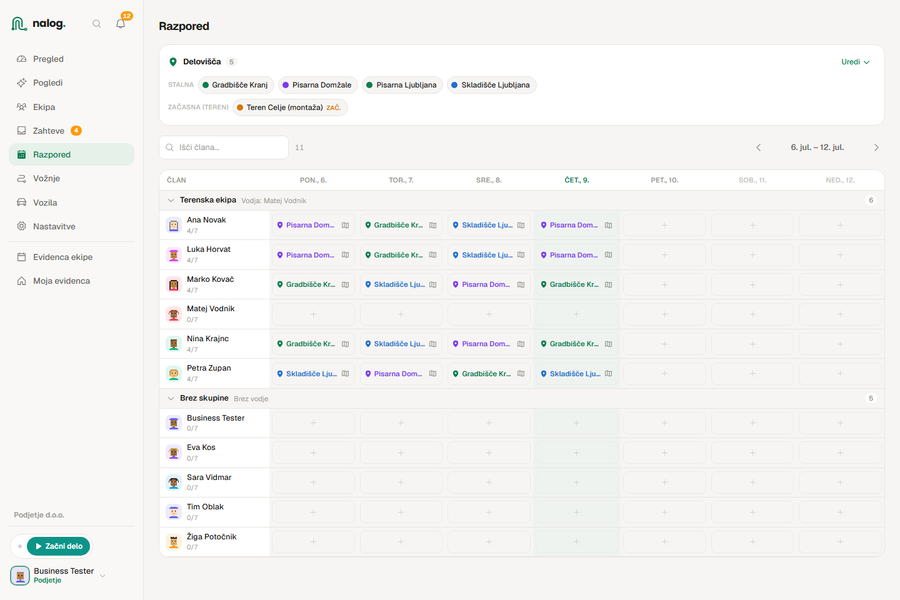Open the Uredi dropdown

point(855,62)
